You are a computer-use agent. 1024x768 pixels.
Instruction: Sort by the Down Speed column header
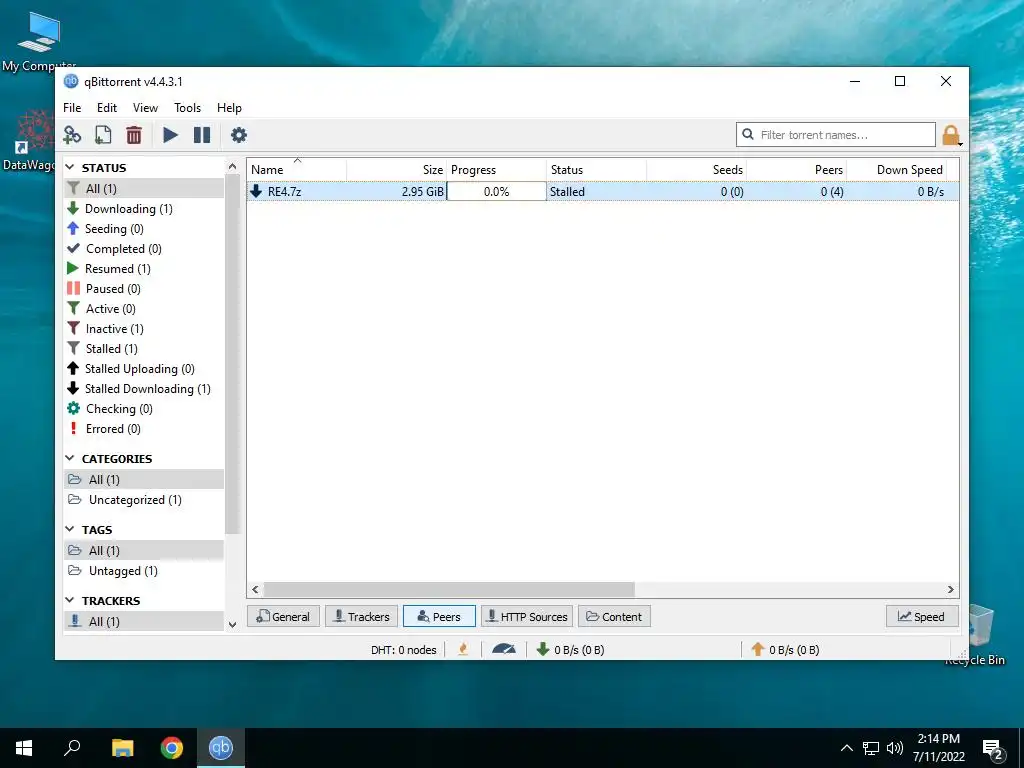[897, 170]
